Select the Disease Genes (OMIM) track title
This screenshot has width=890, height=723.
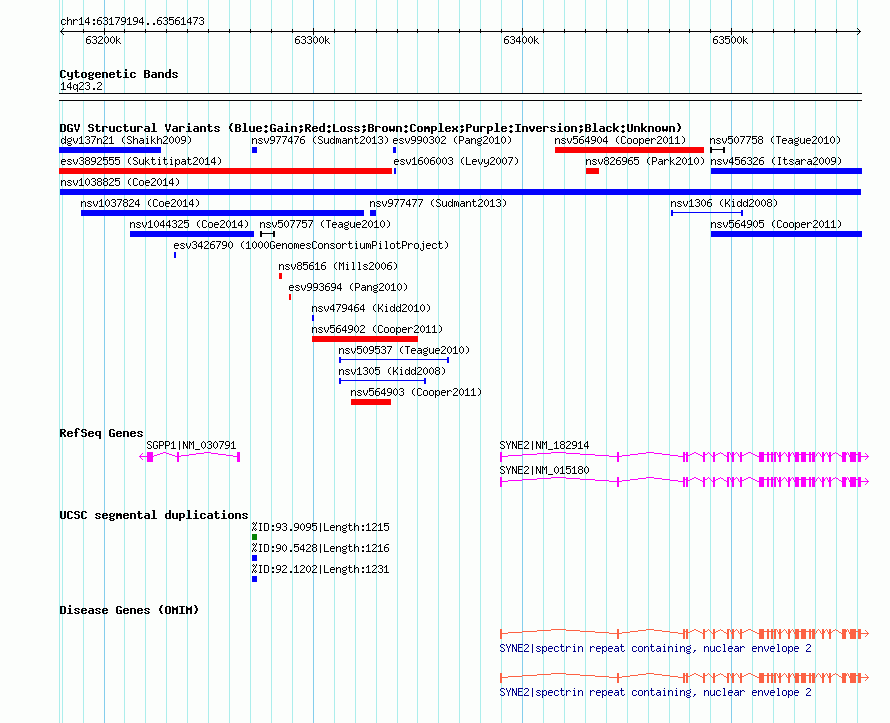pos(129,610)
